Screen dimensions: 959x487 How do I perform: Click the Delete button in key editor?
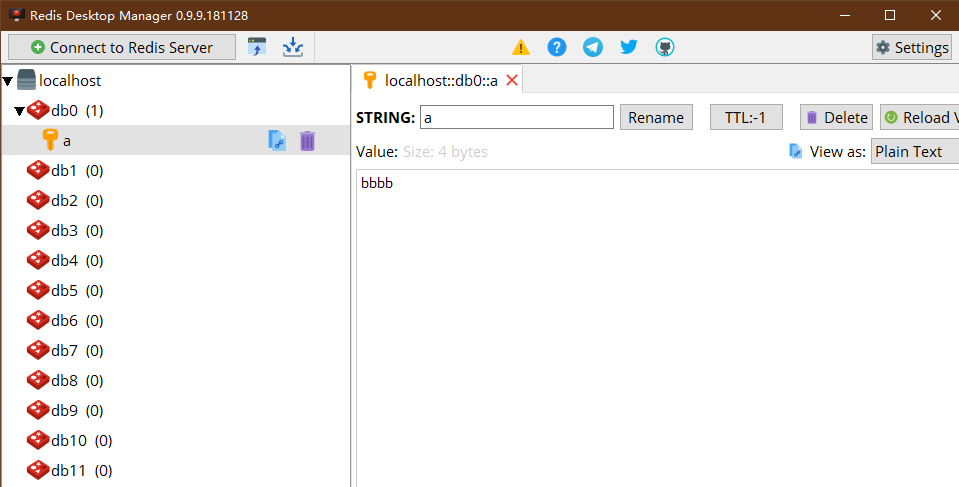[x=837, y=117]
